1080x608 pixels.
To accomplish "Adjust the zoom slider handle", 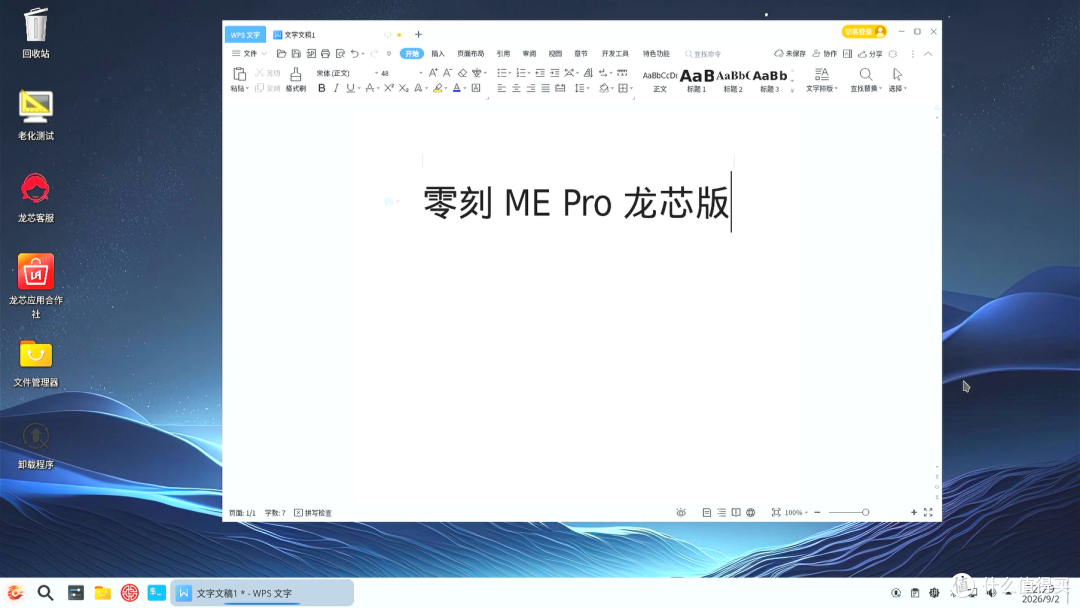I will (x=866, y=512).
